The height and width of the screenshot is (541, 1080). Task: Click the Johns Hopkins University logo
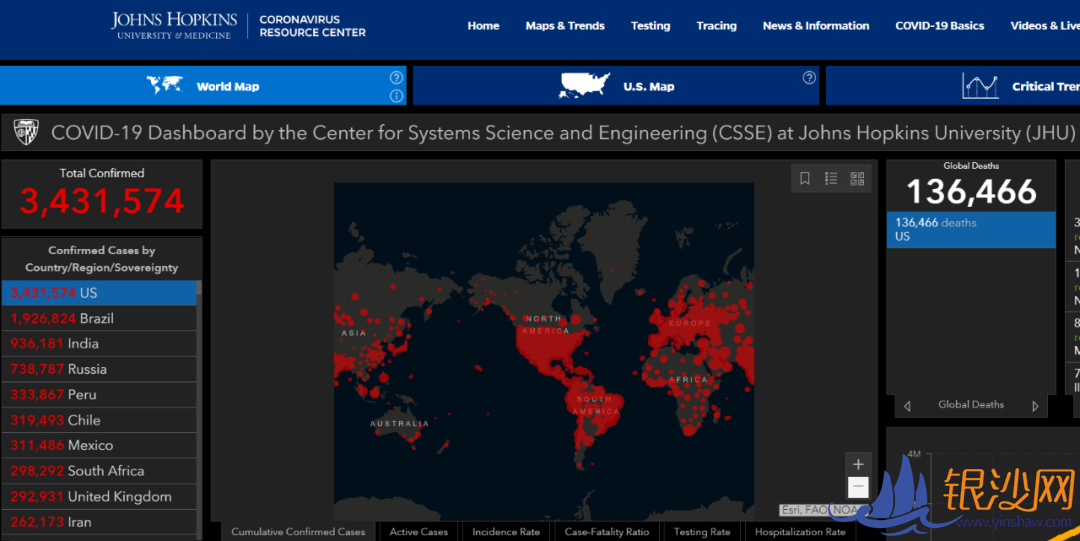[x=174, y=26]
